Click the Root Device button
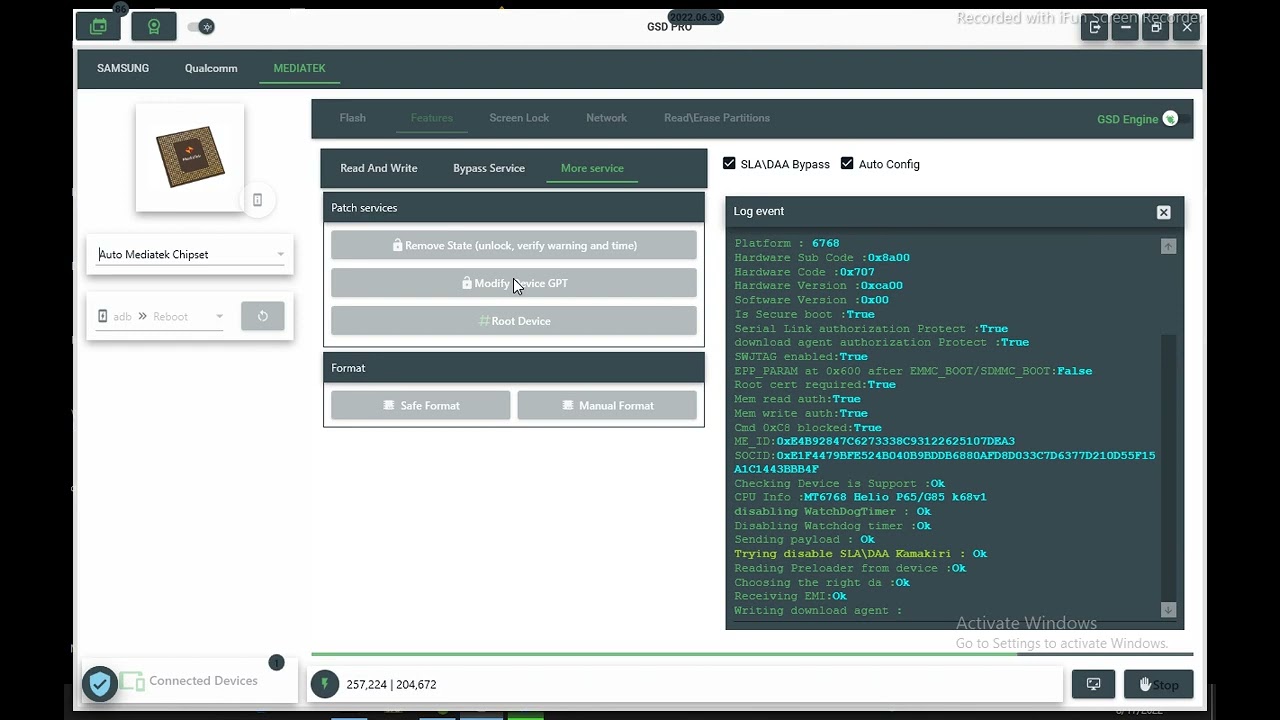Image resolution: width=1280 pixels, height=720 pixels. [514, 321]
